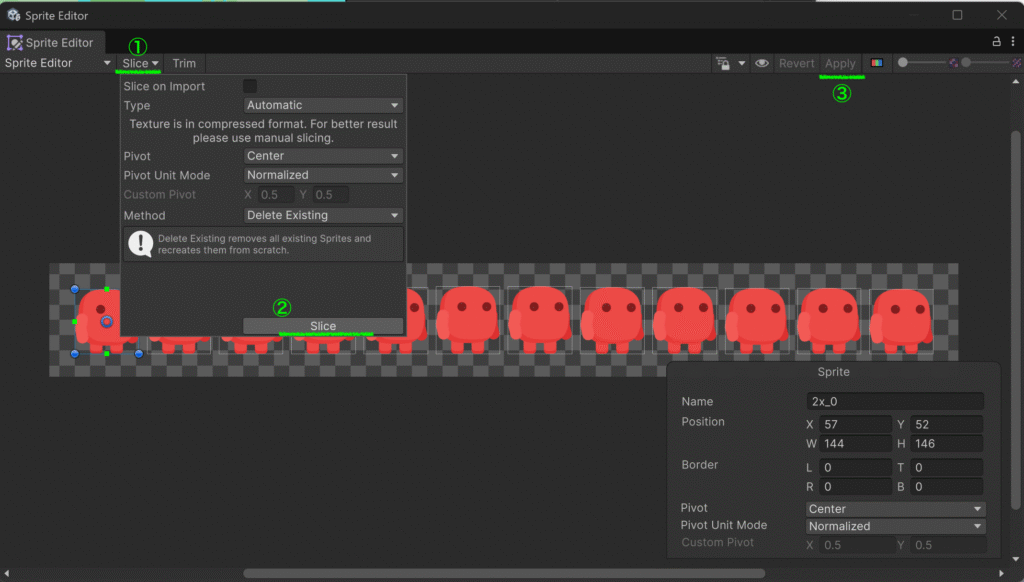Click the RGB color channel toggle icon

877,63
